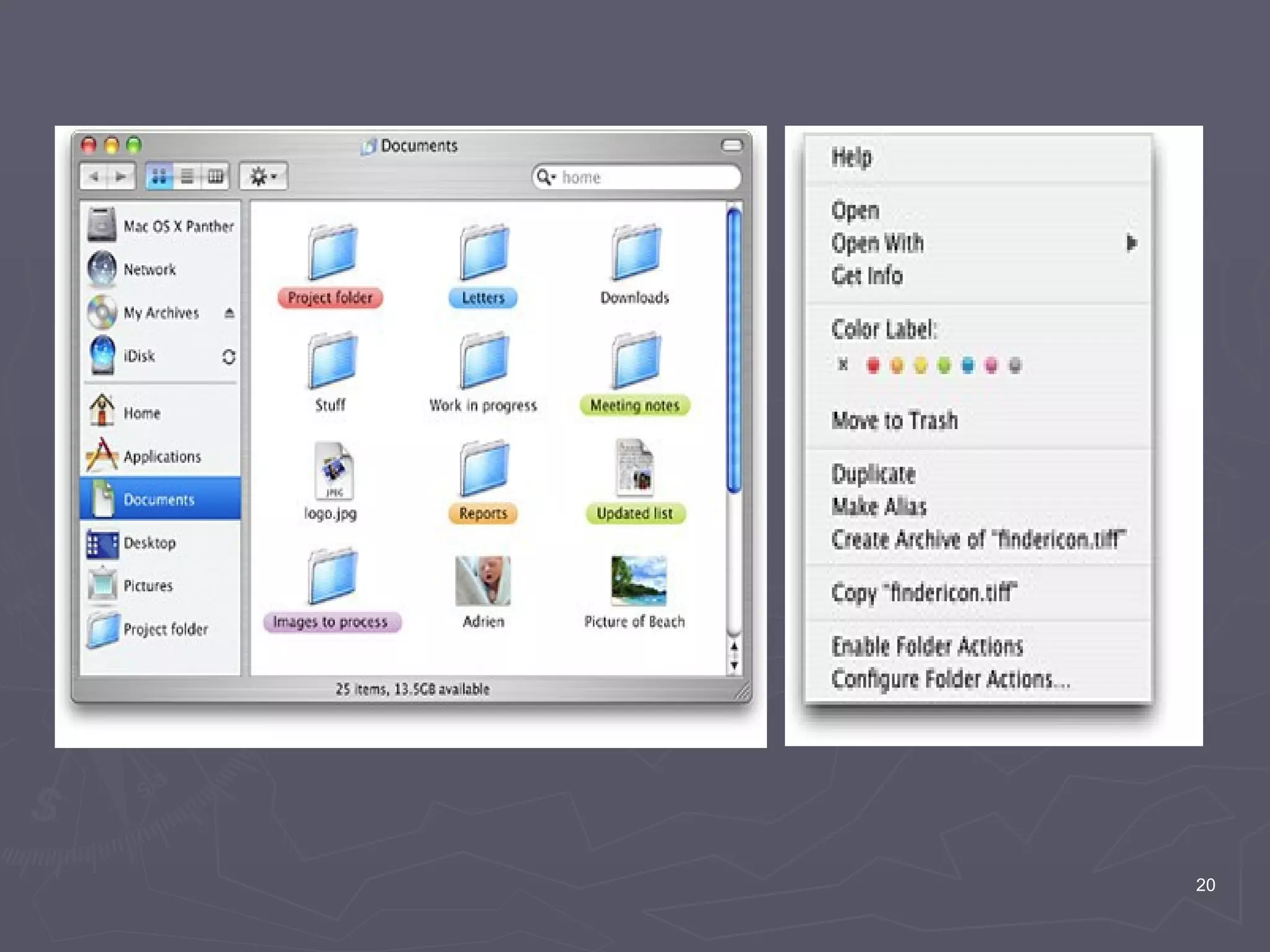Pick the red color label dot
This screenshot has width=1270, height=952.
tap(873, 366)
